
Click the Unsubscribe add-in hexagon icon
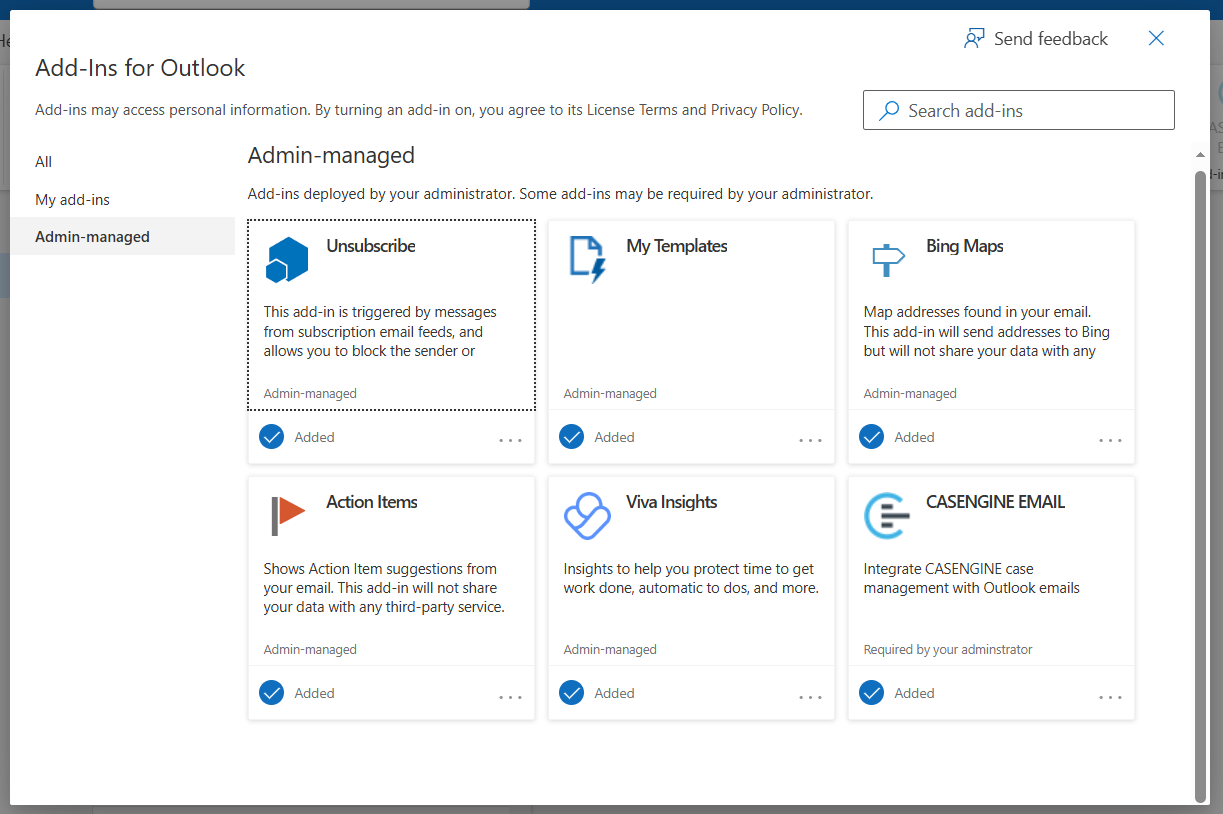point(287,260)
